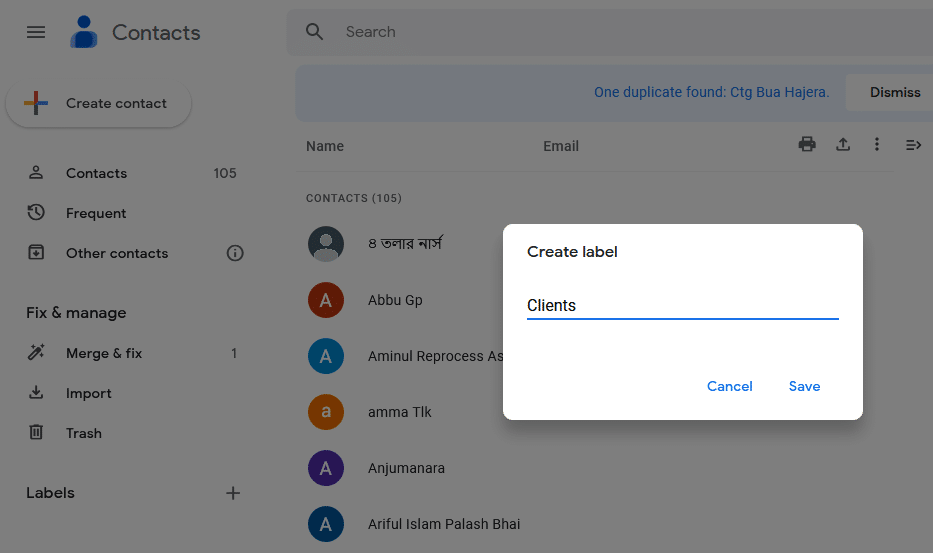Open the Other contacts section
933x553 pixels.
tap(117, 253)
